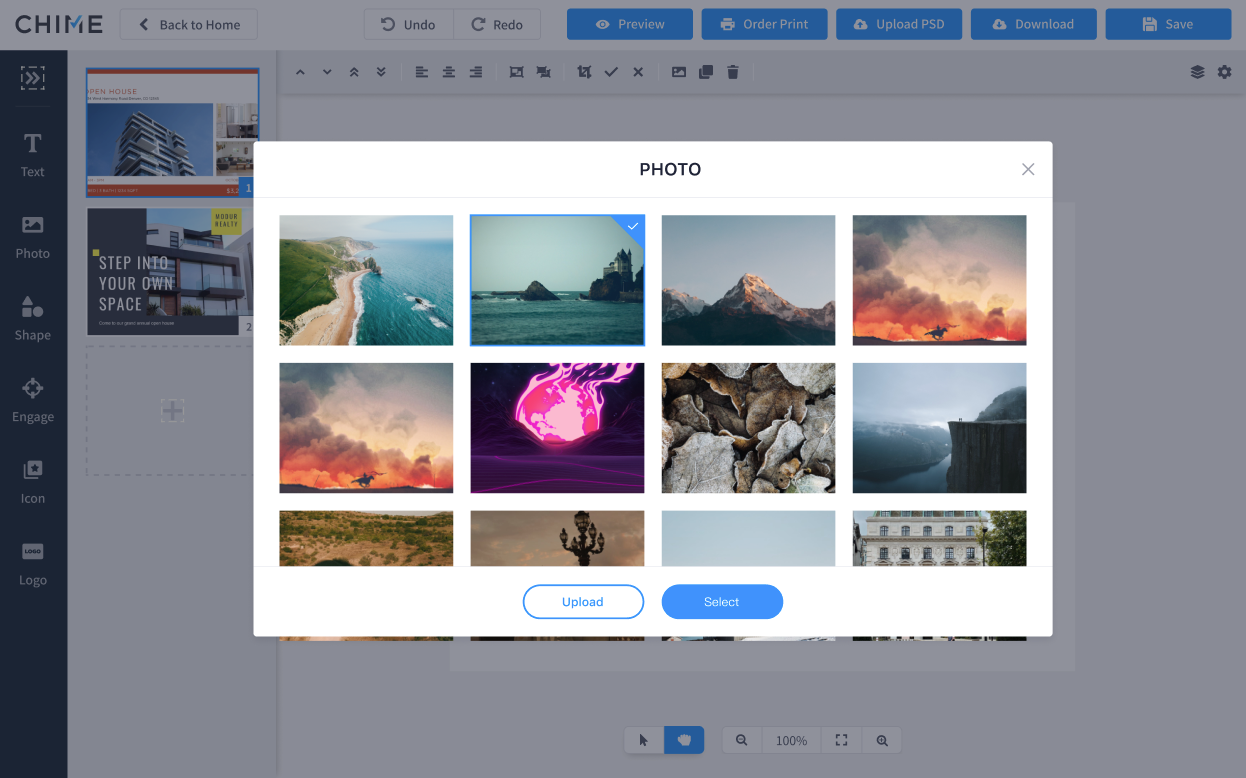Select the dry grassland landscape photo

pos(366,538)
